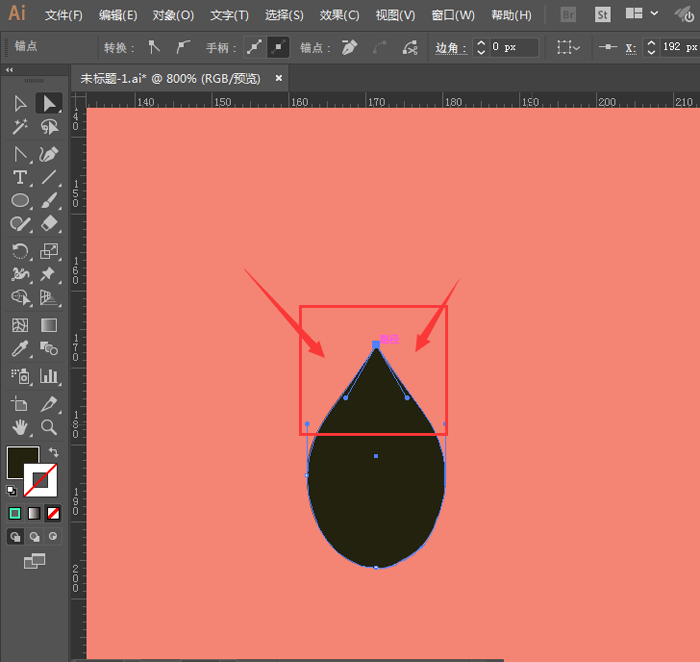The height and width of the screenshot is (662, 700).
Task: Select the Magic Wand tool
Action: coord(19,127)
